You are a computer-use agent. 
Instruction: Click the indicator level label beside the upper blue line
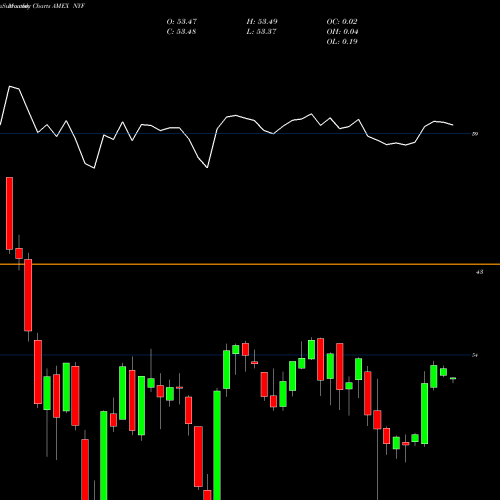(x=475, y=134)
